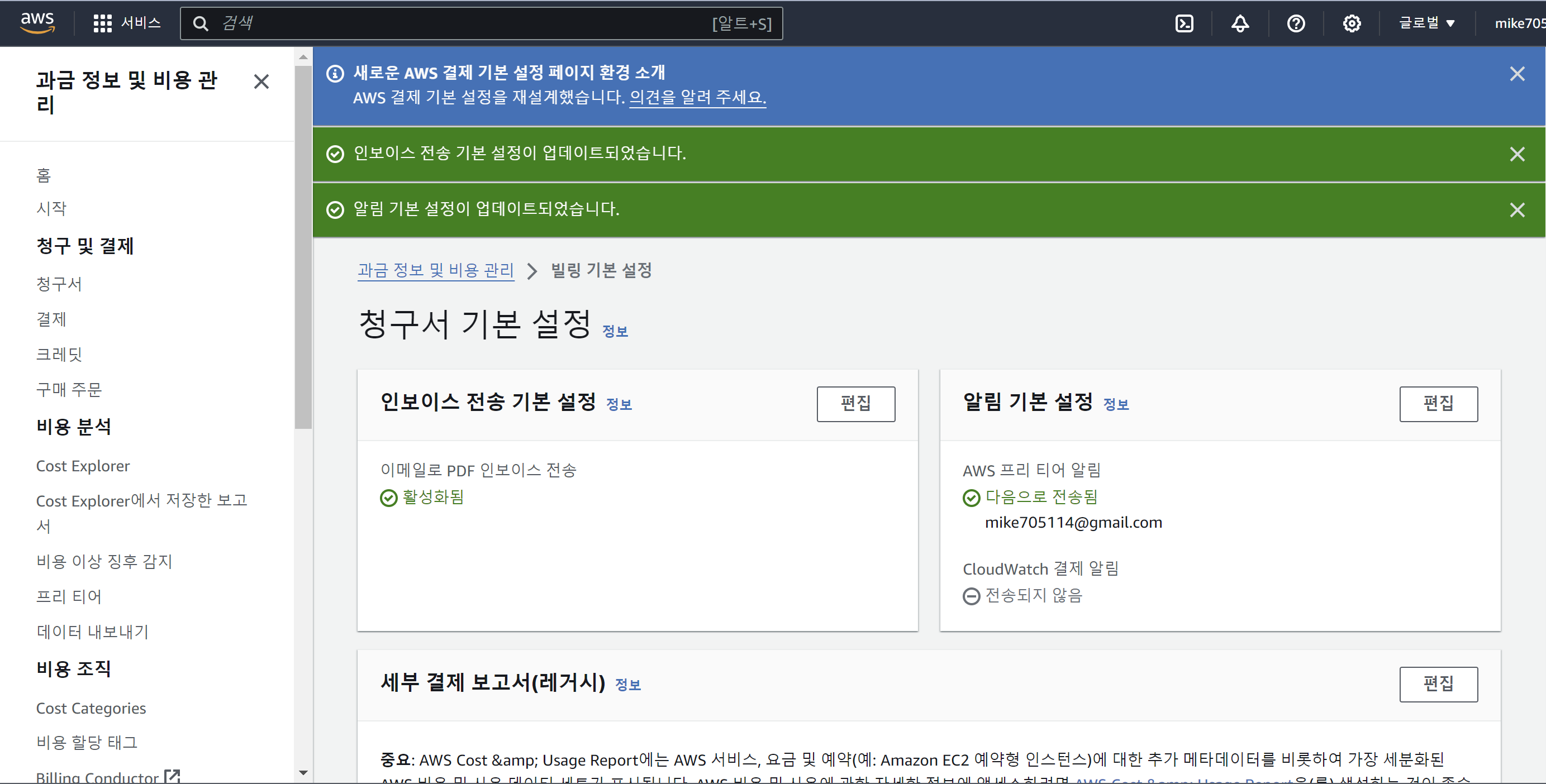Screen dimensions: 1546x784
Task: Click the 비용 조직 section heading
Action: click(74, 669)
